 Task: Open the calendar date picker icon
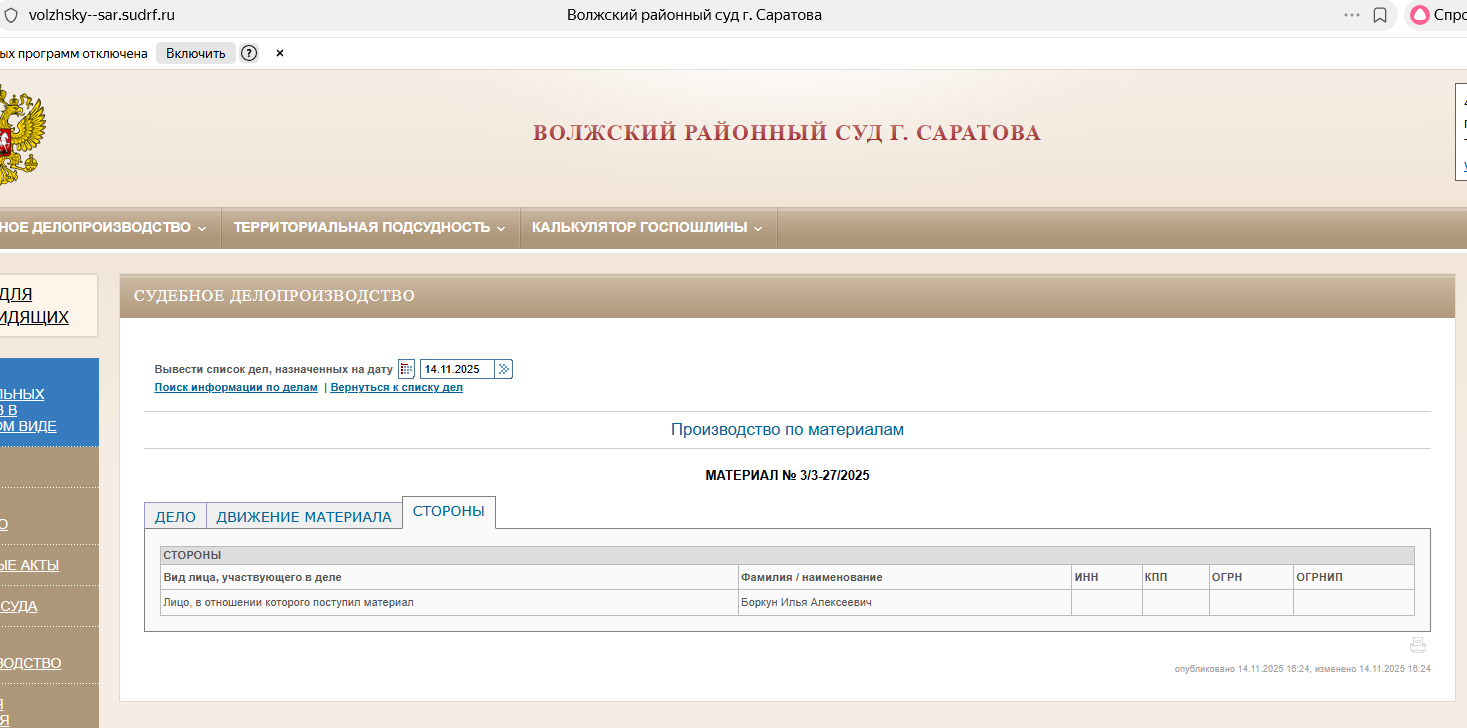[406, 369]
